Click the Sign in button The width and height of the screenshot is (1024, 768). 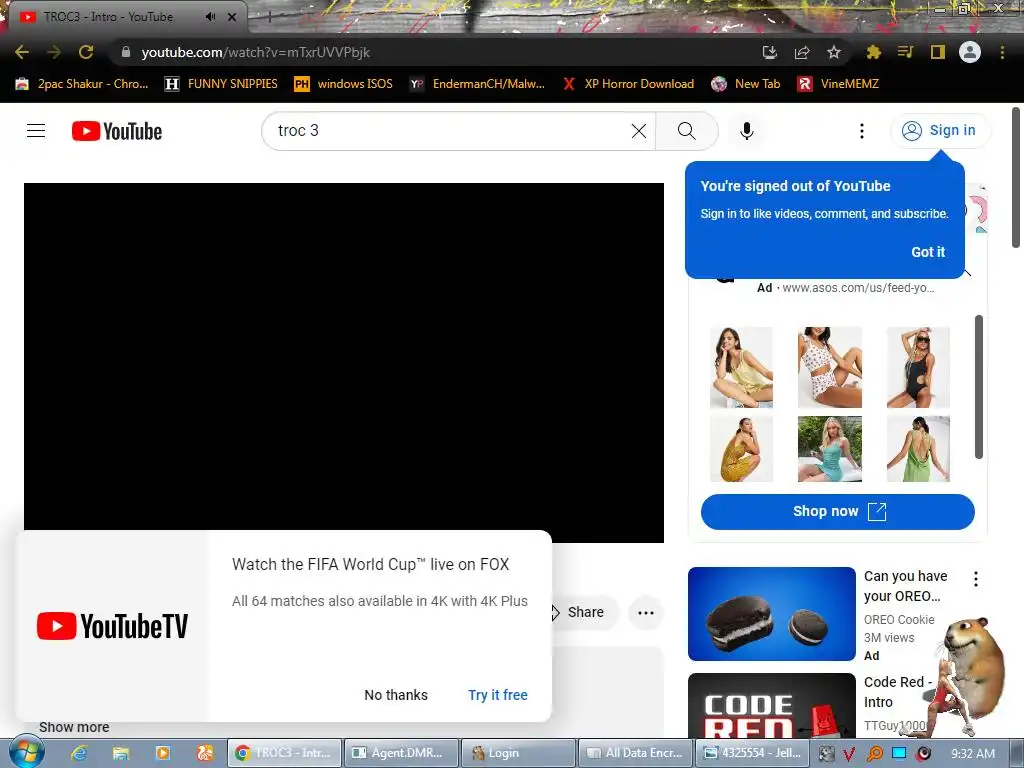(940, 131)
